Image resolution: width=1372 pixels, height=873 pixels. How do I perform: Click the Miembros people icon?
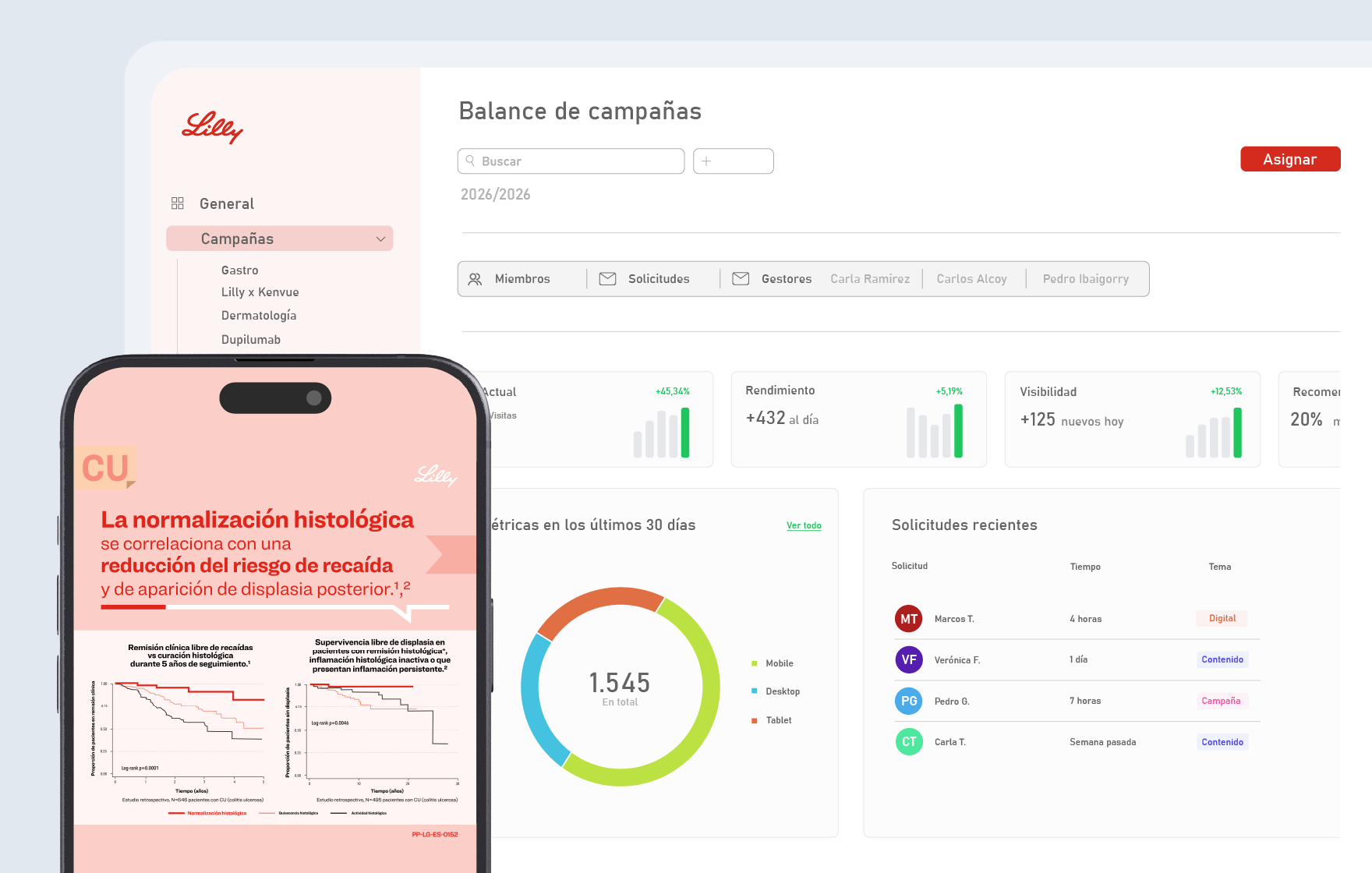coord(475,279)
